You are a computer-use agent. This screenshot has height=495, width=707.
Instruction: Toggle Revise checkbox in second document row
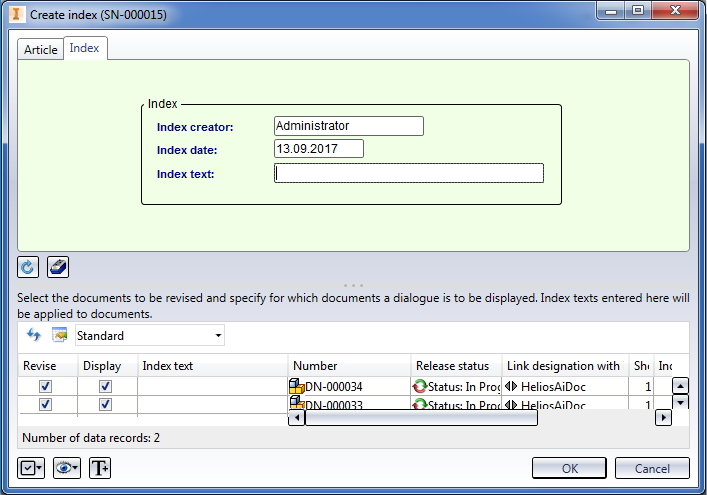point(45,404)
